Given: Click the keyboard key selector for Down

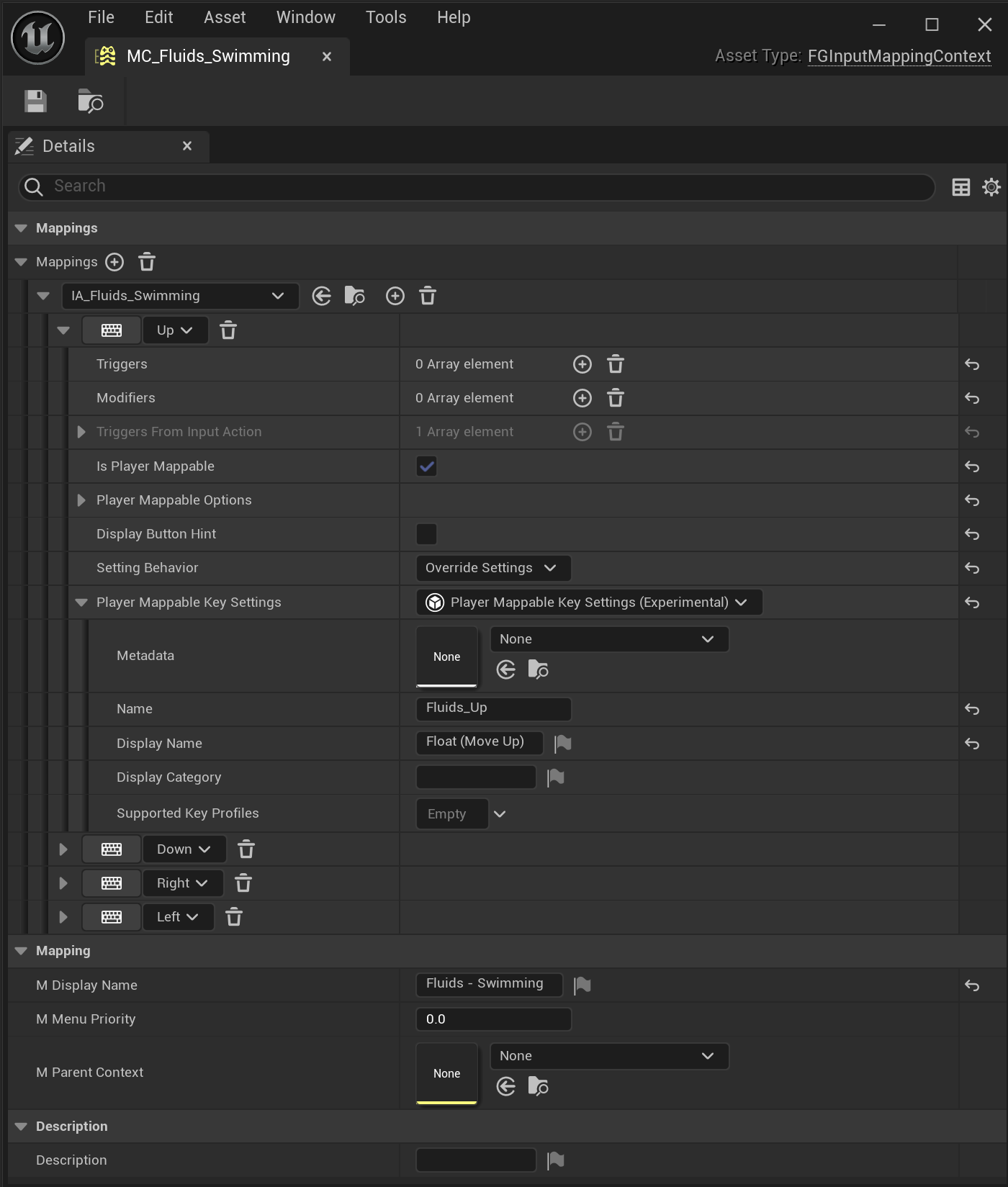Looking at the screenshot, I should [112, 849].
